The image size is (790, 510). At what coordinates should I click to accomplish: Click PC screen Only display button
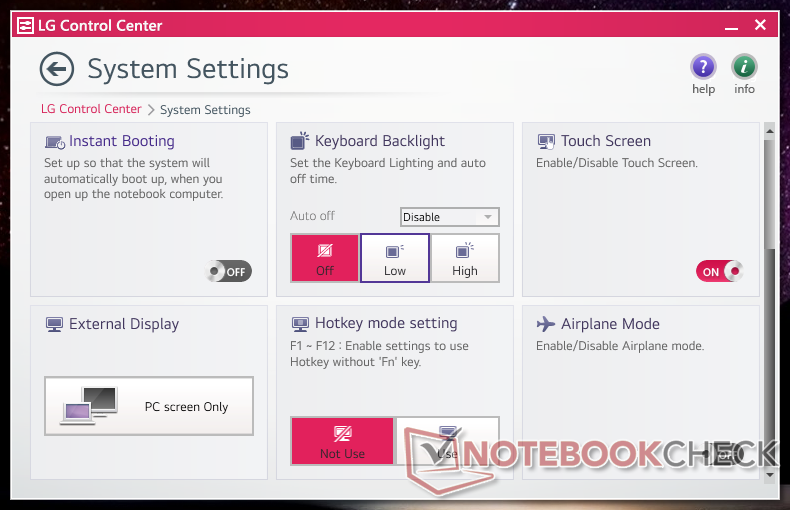149,406
